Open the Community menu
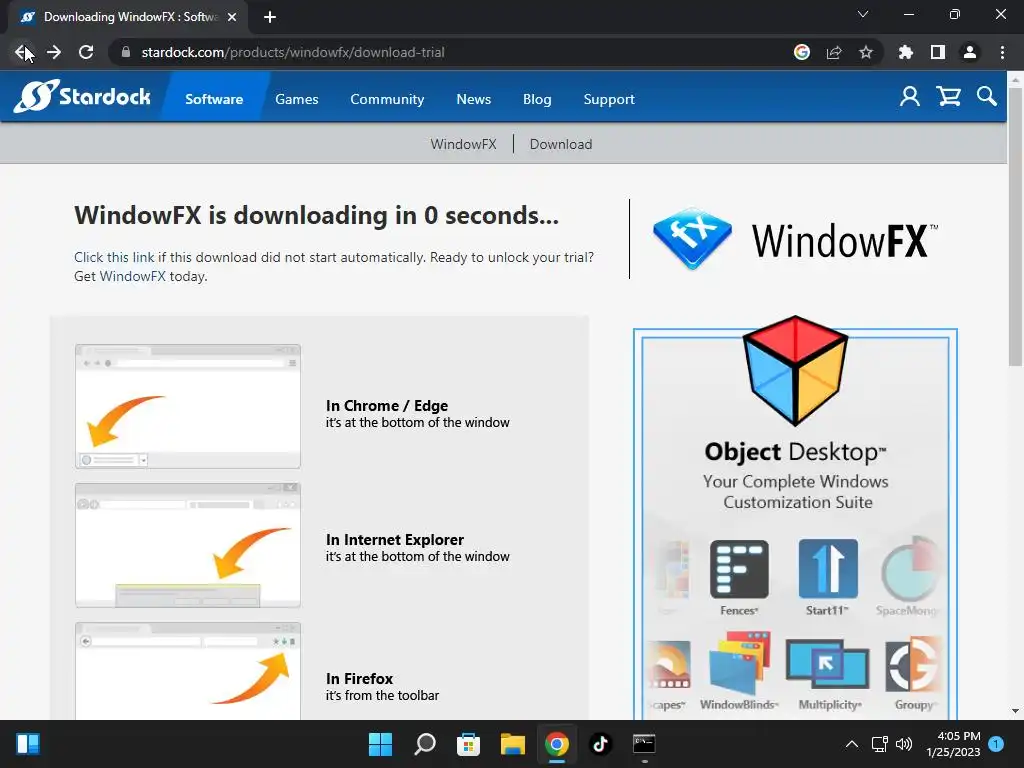The width and height of the screenshot is (1024, 768). pyautogui.click(x=387, y=99)
